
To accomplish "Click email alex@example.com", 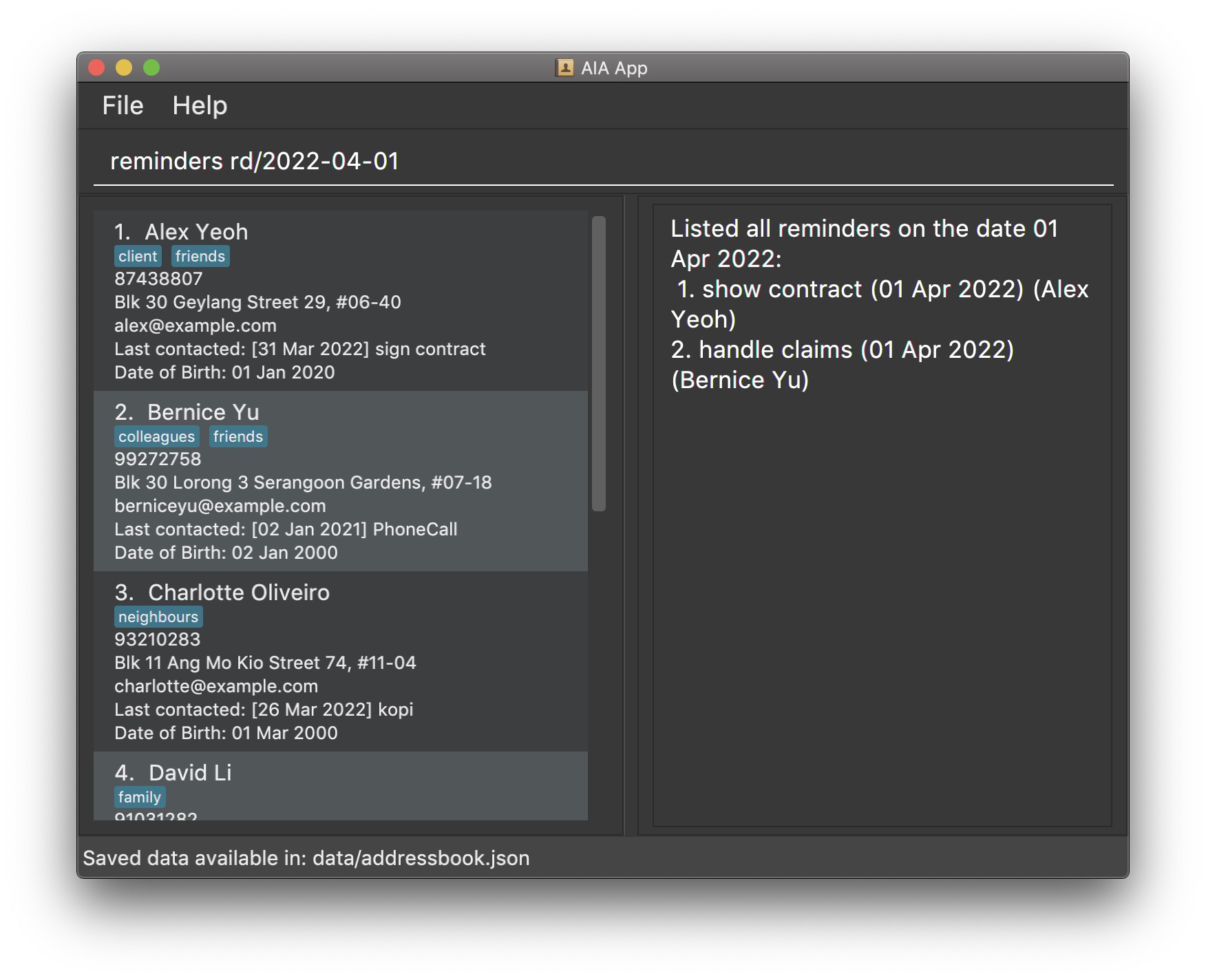I will point(195,326).
